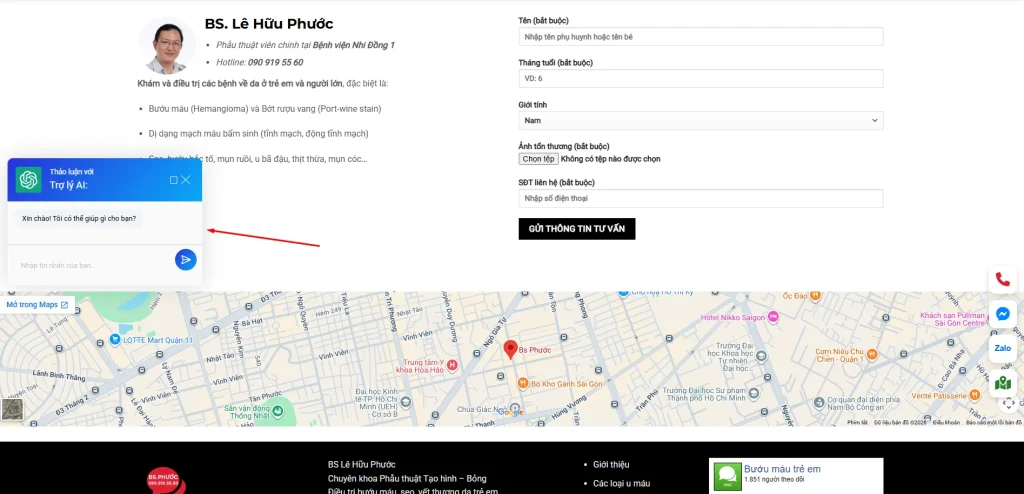Click Bướu máu (Hemangioma) list item

(265, 108)
